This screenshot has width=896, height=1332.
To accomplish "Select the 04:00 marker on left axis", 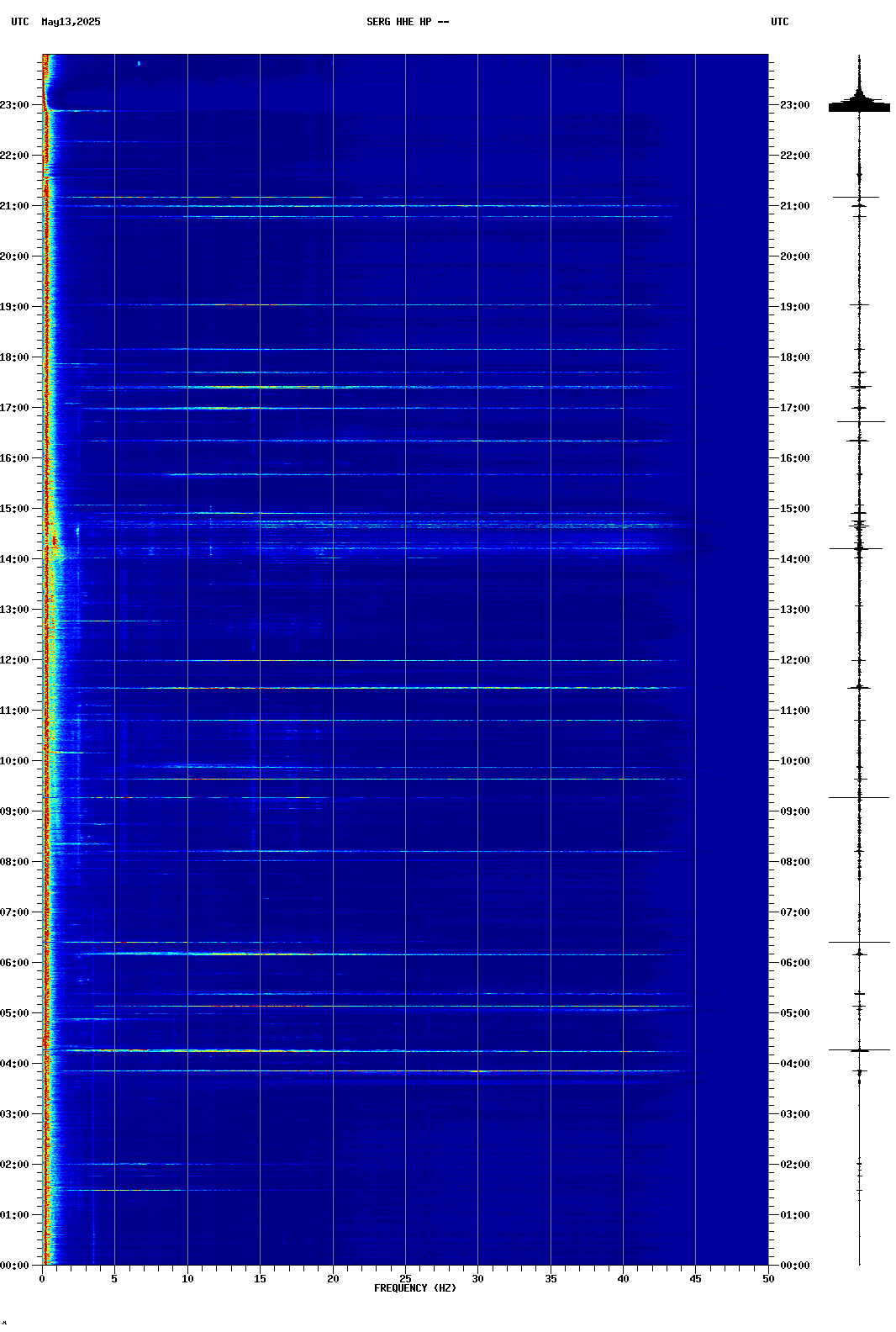I will [14, 1064].
